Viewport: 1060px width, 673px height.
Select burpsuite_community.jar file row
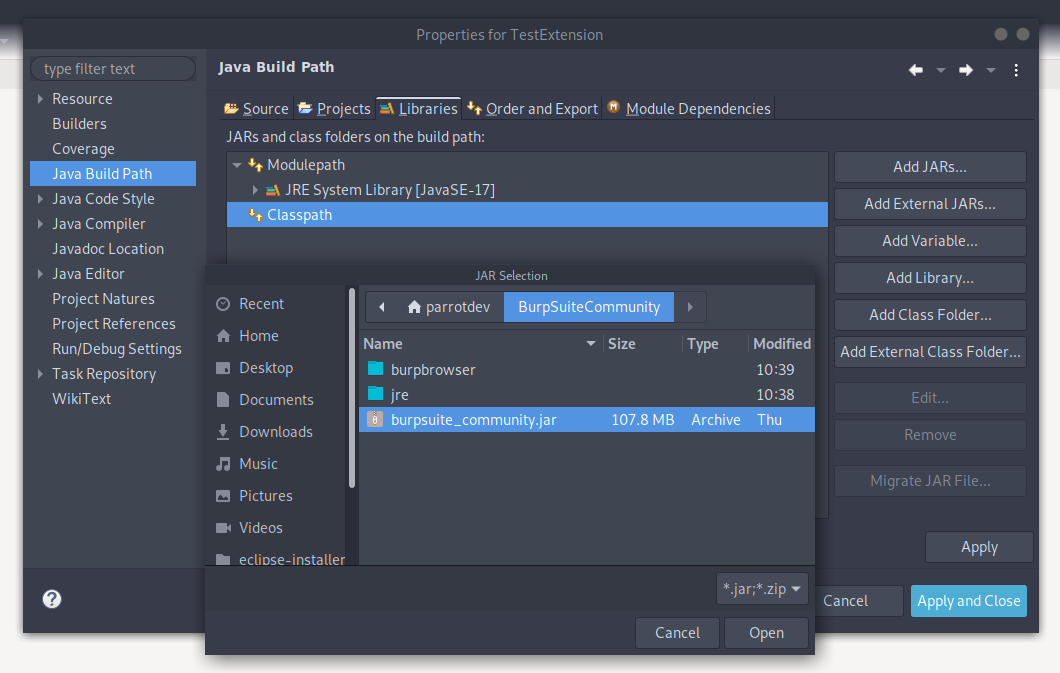pos(473,420)
